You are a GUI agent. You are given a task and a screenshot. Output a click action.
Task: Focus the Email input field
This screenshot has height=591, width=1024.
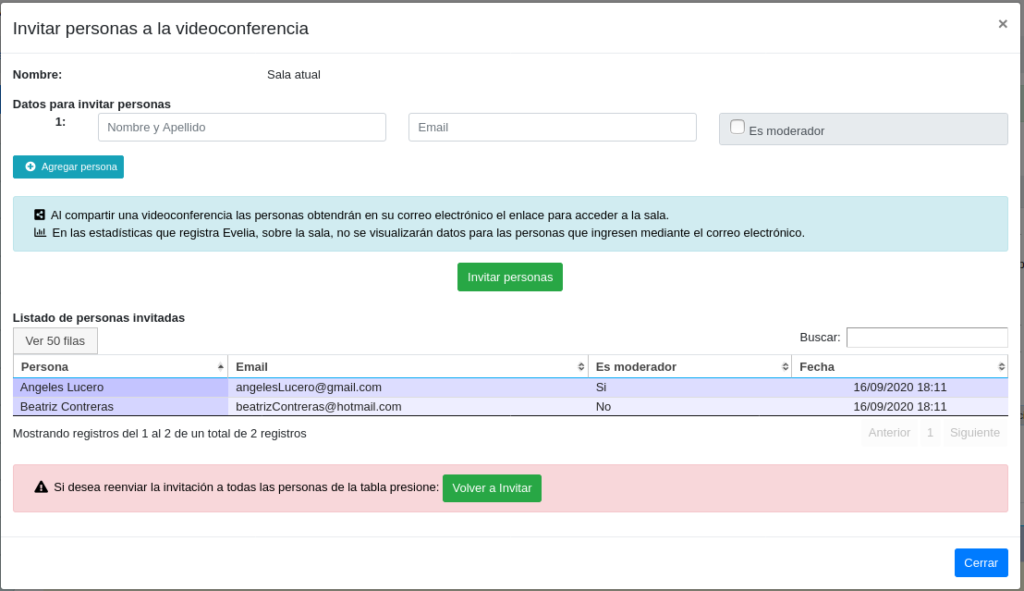coord(552,127)
